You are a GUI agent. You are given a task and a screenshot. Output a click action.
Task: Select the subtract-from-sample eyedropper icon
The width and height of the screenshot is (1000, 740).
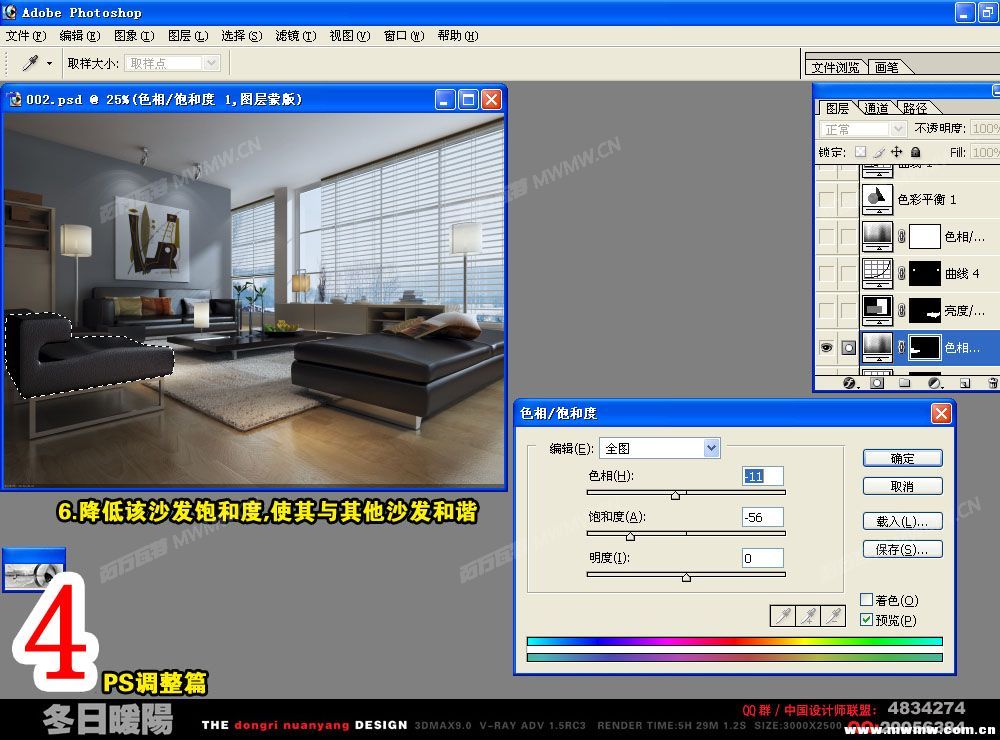[x=833, y=616]
